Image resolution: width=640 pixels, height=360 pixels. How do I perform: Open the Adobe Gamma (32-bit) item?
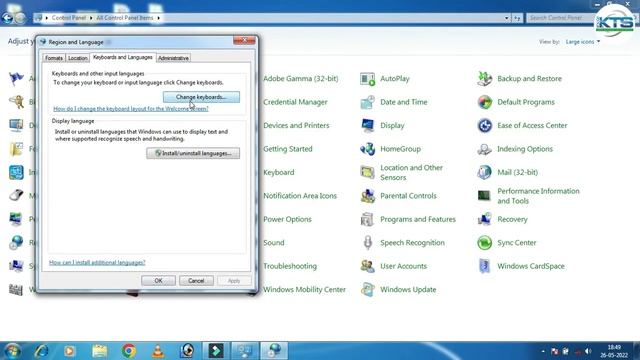click(301, 79)
